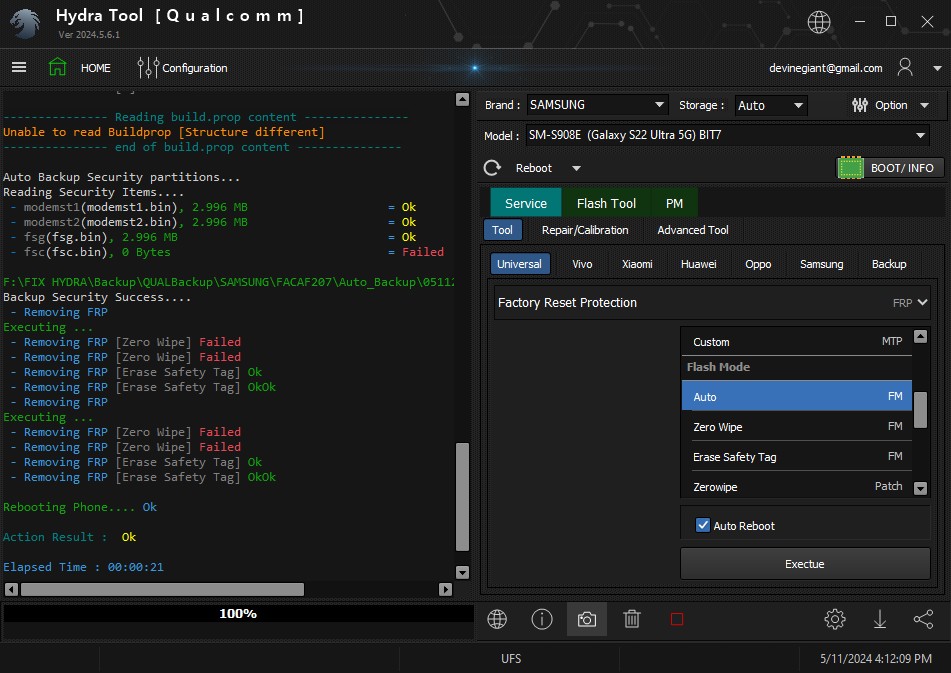The width and height of the screenshot is (951, 673).
Task: Click the share icon
Action: (923, 619)
